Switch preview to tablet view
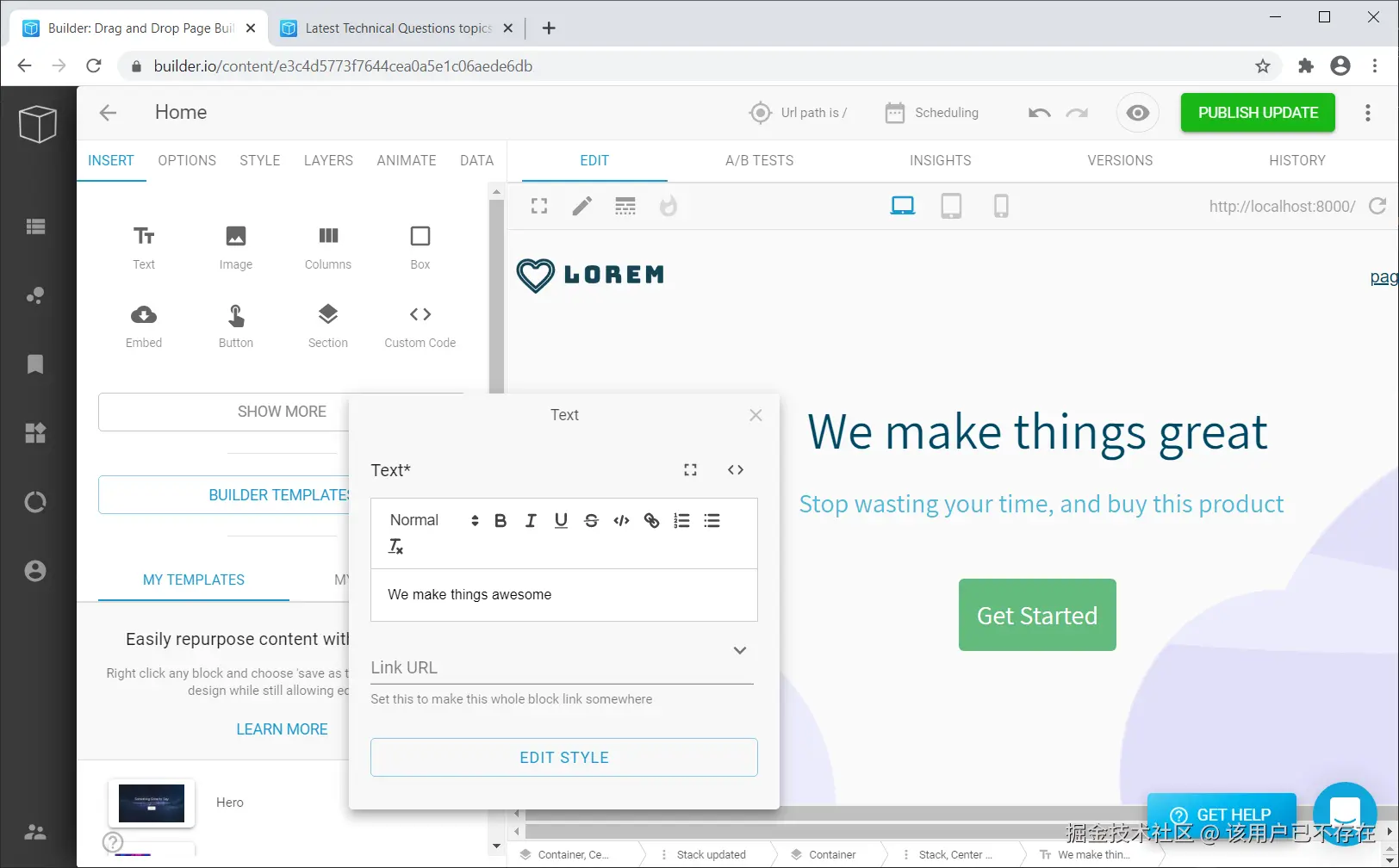Viewport: 1399px width, 868px height. click(x=951, y=206)
